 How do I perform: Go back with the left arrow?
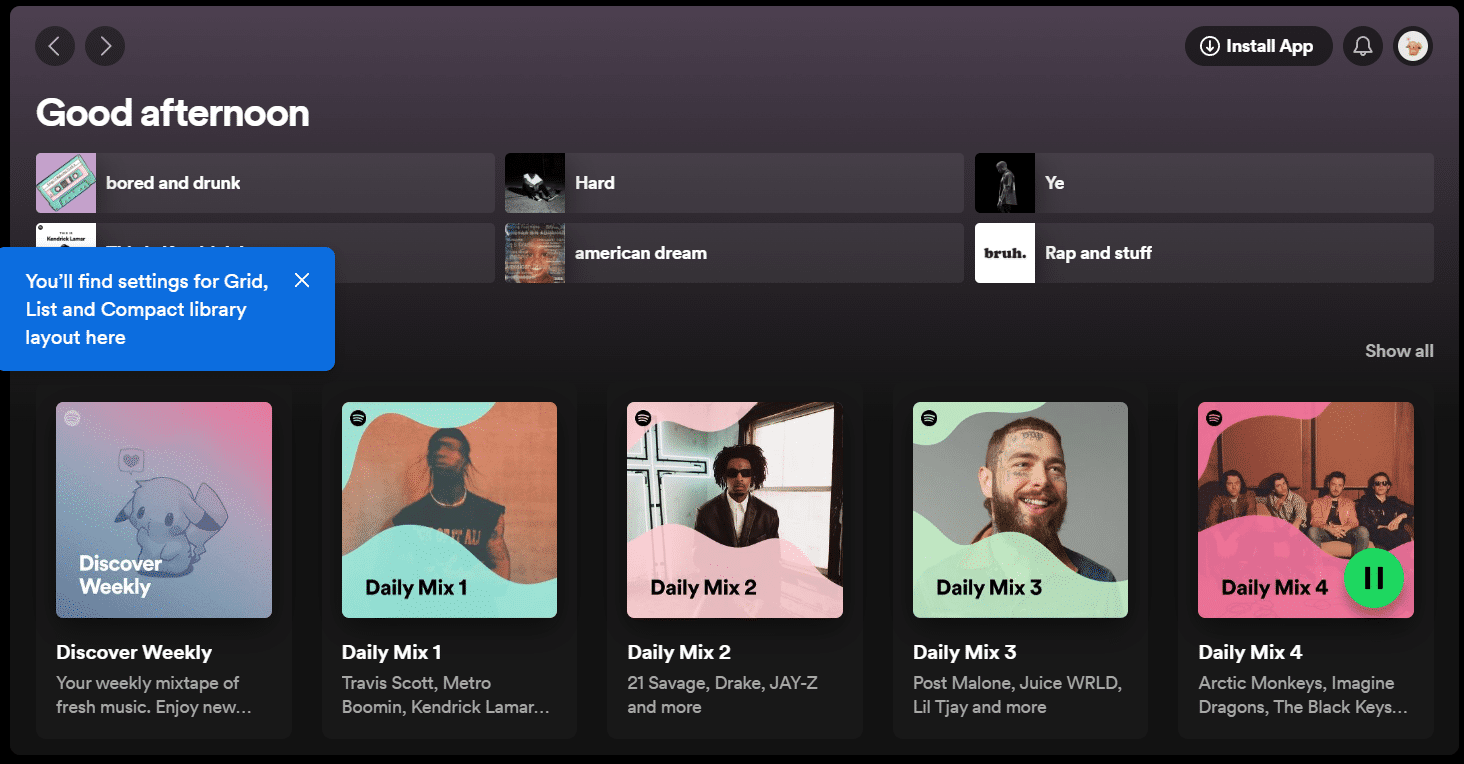[55, 46]
